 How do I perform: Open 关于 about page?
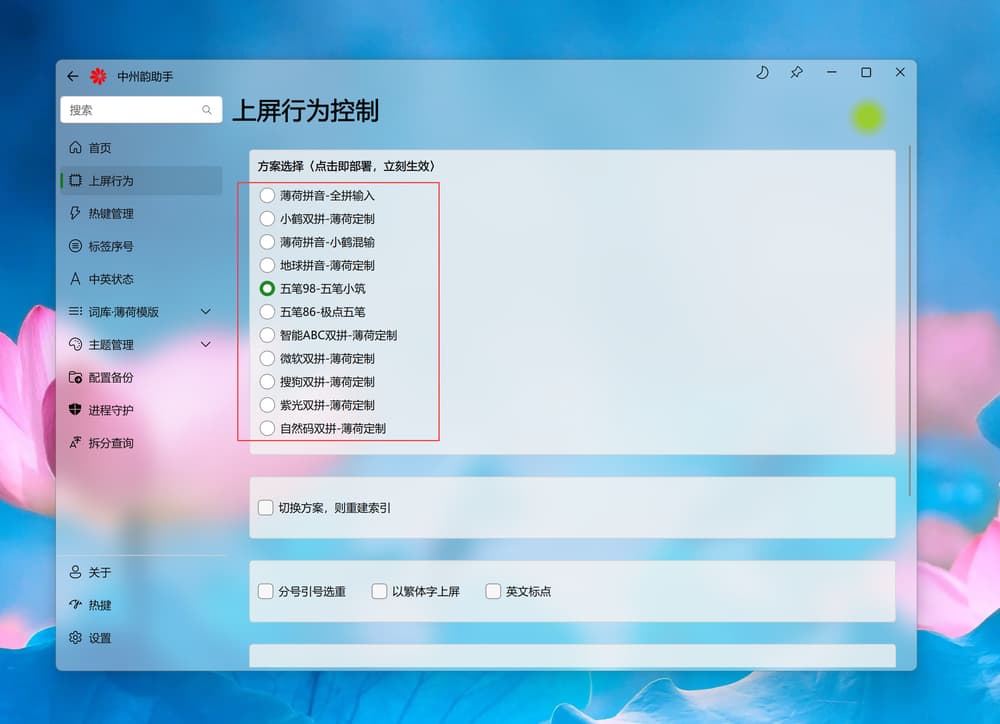pos(99,573)
